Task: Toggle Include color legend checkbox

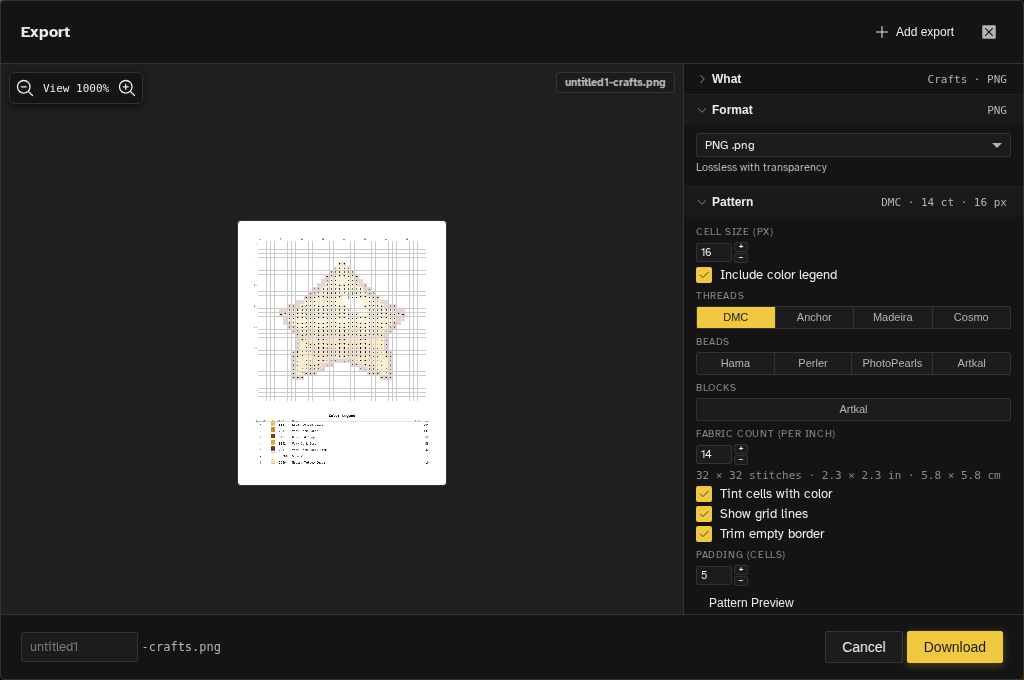Action: [x=704, y=275]
